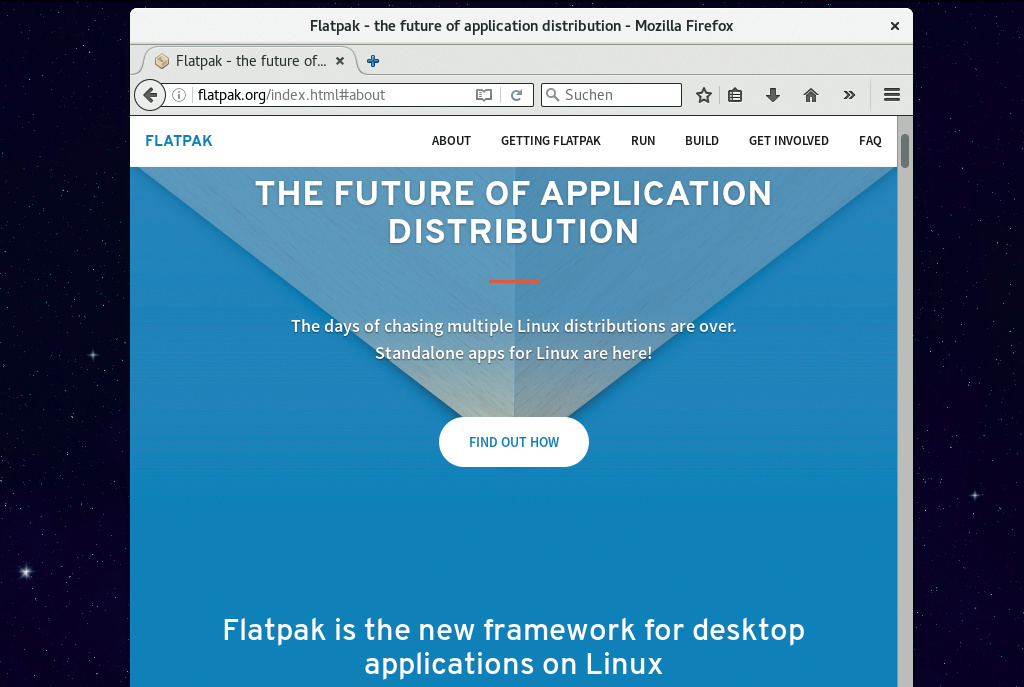The image size is (1024, 687).
Task: Toggle Reader View icon in address bar
Action: (x=484, y=95)
